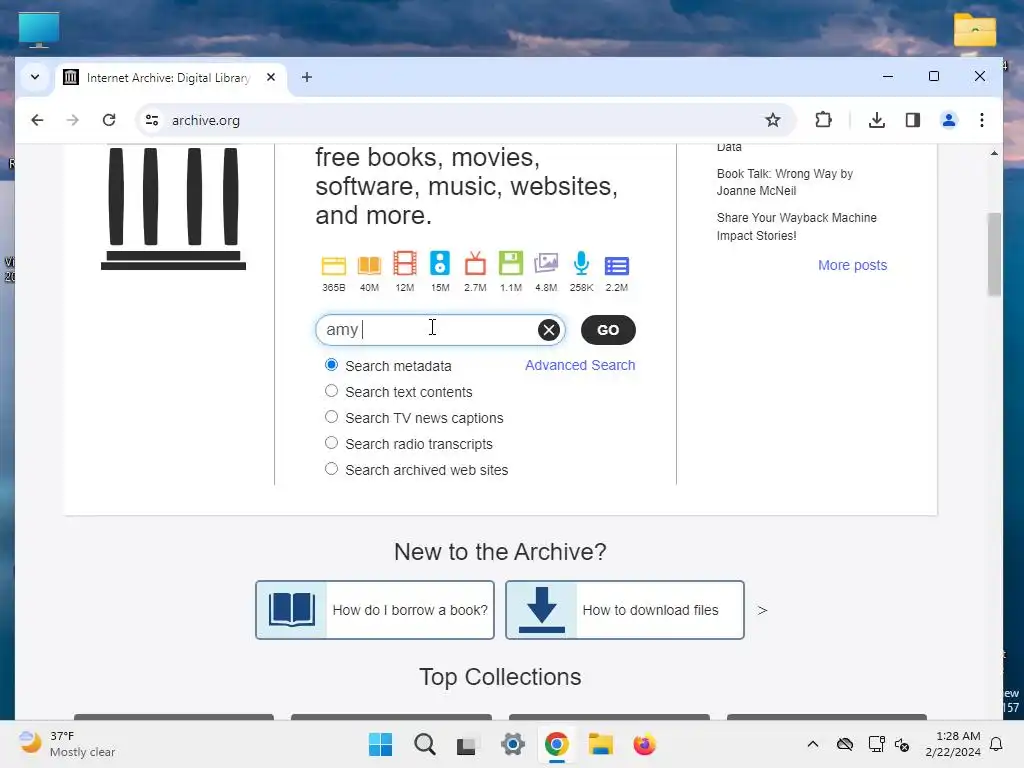Open Chrome downloads icon
The width and height of the screenshot is (1024, 768).
coord(876,120)
